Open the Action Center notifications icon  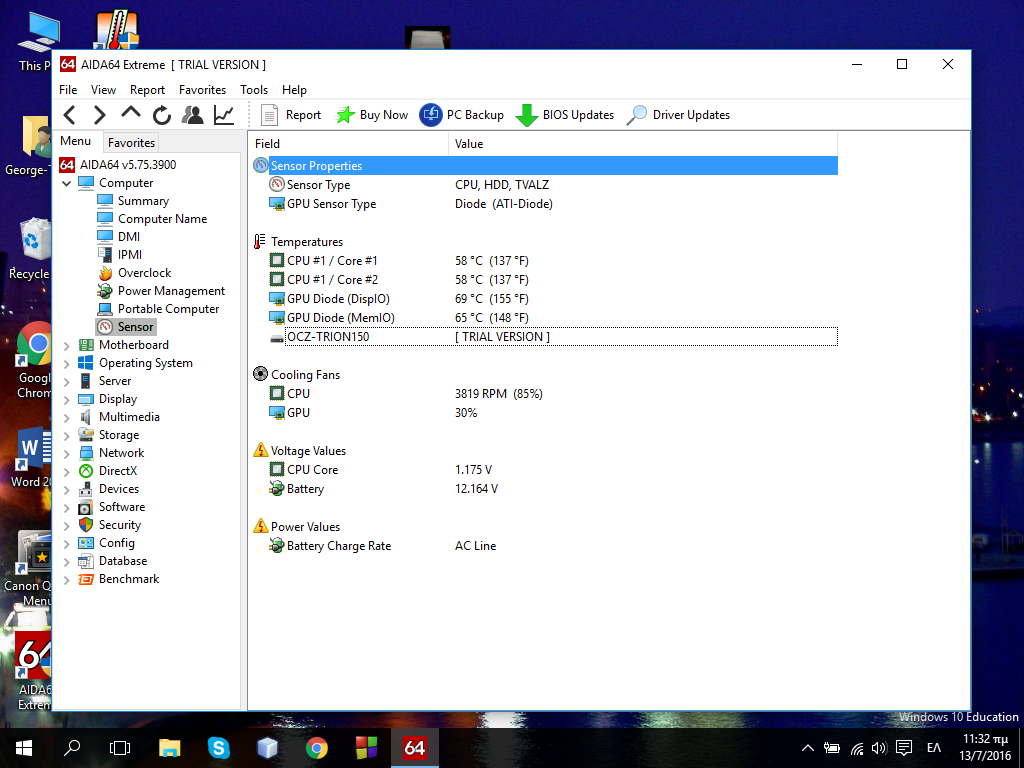click(x=904, y=748)
